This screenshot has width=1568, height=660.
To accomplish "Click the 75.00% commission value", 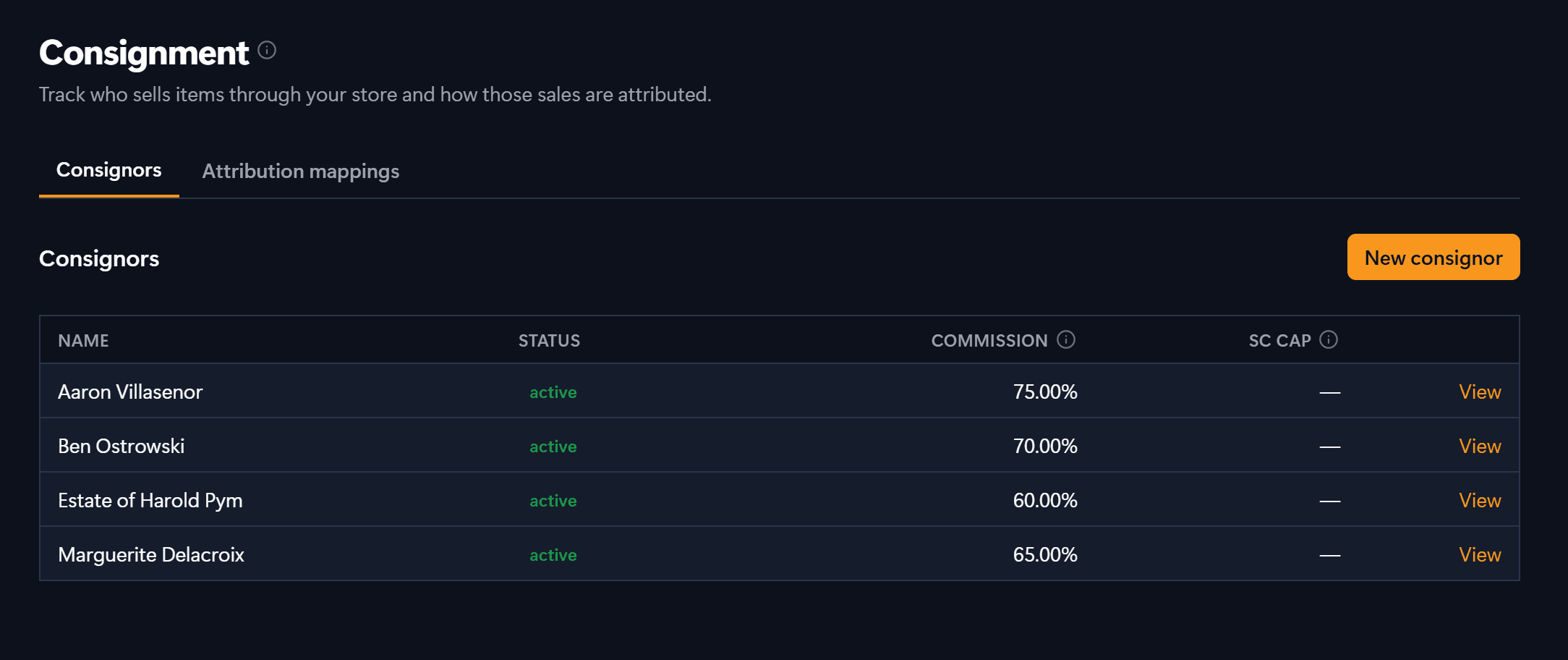I will (1045, 392).
